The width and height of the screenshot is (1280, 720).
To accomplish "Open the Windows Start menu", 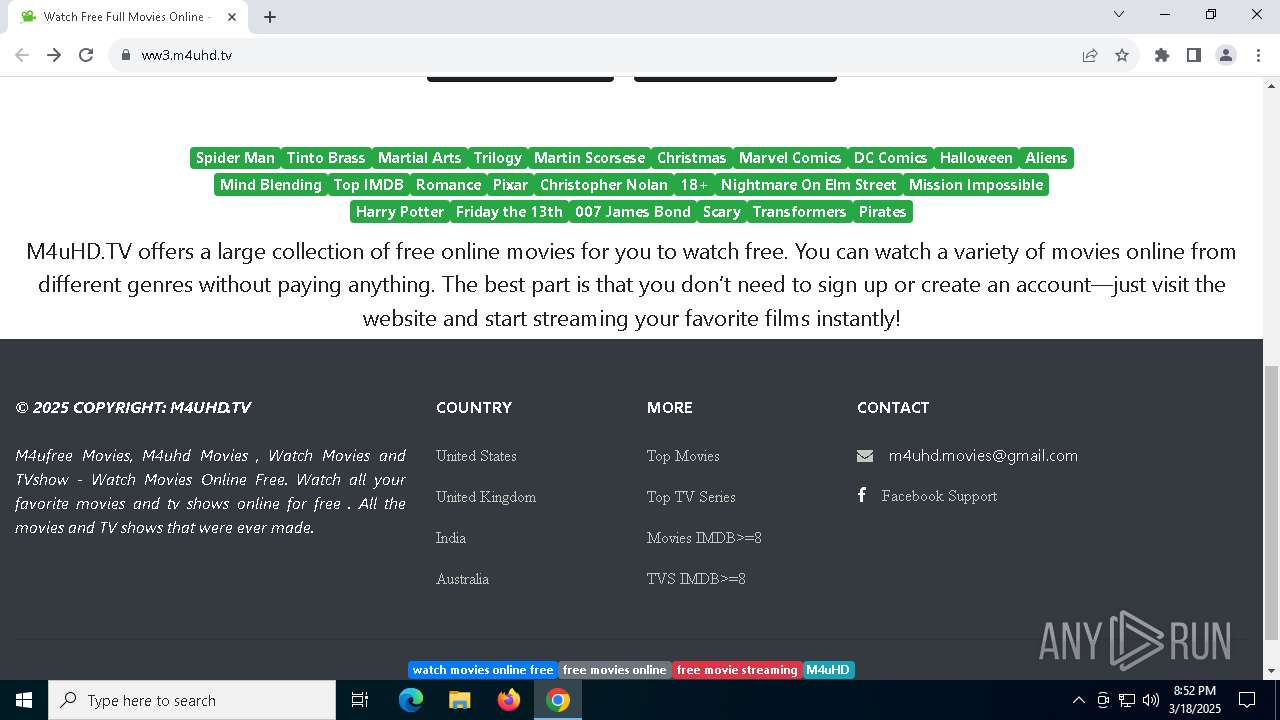I will [x=24, y=700].
